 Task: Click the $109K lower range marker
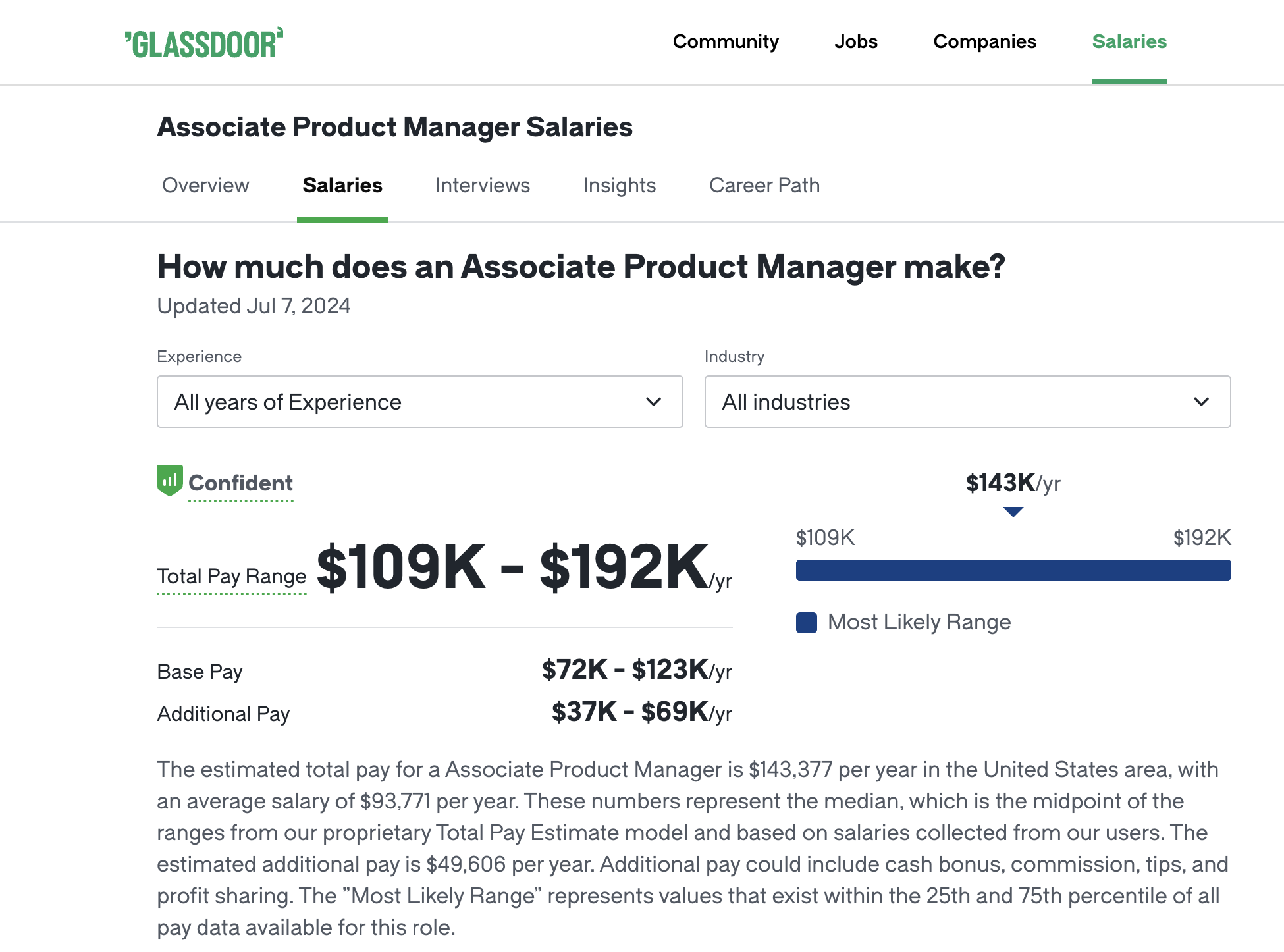[x=826, y=538]
